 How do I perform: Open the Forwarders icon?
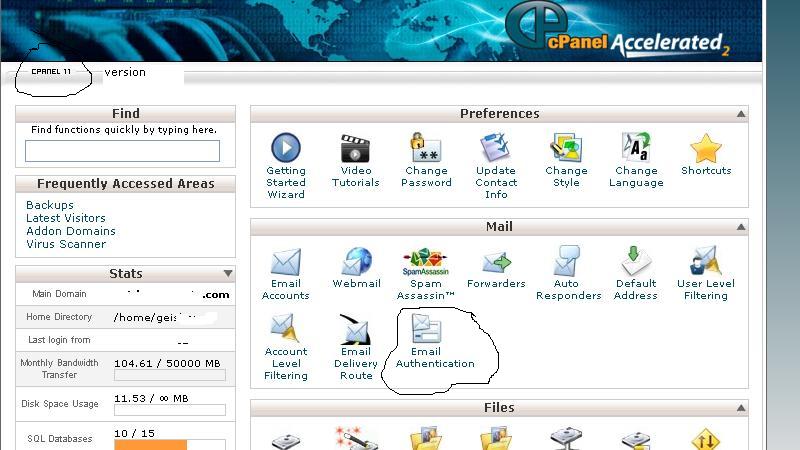point(496,263)
